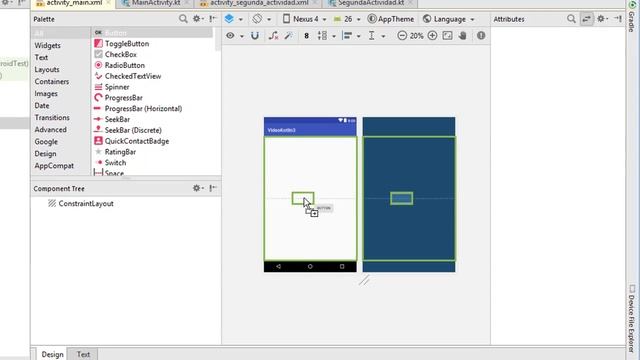The height and width of the screenshot is (360, 640).
Task: Select Widgets palette category
Action: (47, 45)
